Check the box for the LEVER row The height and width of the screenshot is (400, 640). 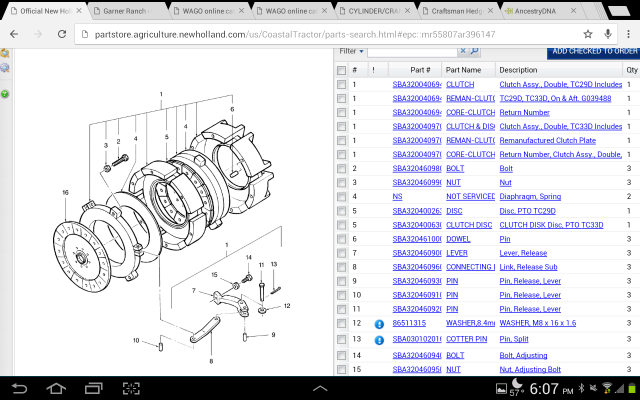pyautogui.click(x=341, y=253)
